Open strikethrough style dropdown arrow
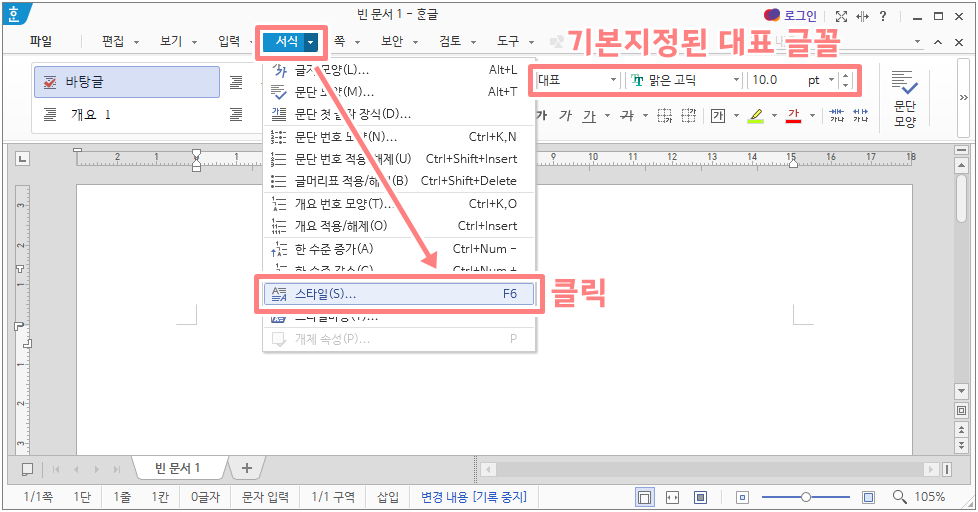Screen dimensions: 978x512 645,115
